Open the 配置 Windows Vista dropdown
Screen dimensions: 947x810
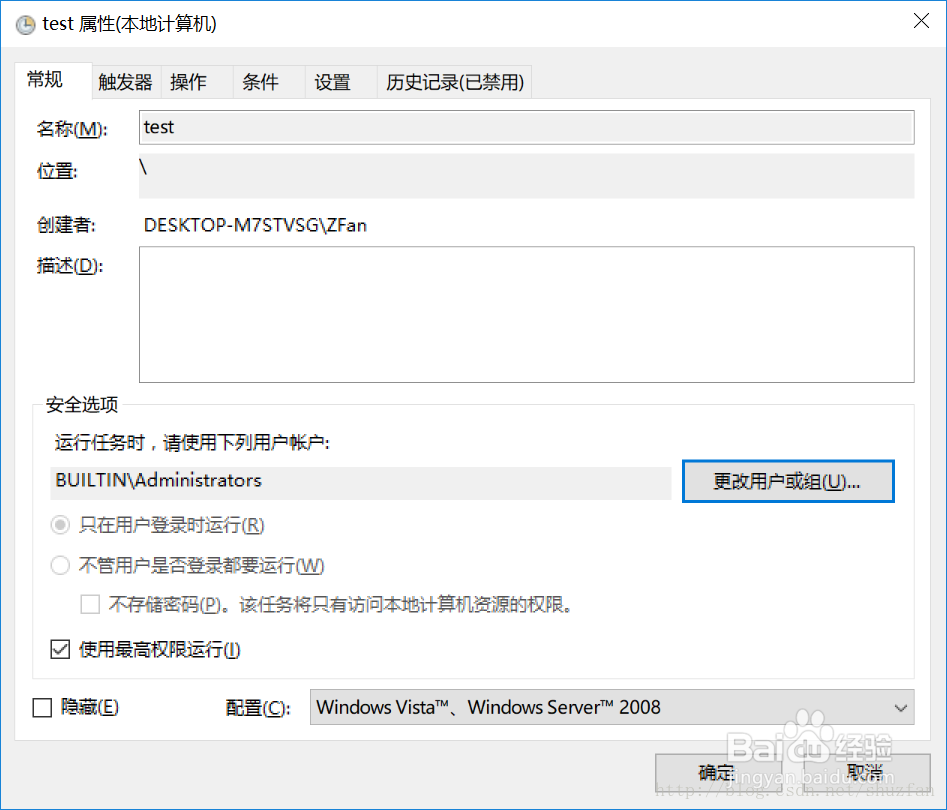coord(612,707)
